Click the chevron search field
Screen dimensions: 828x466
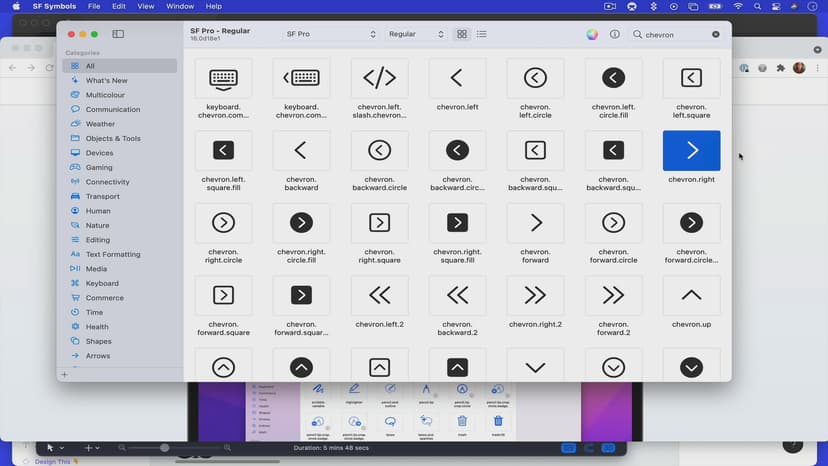tap(675, 34)
